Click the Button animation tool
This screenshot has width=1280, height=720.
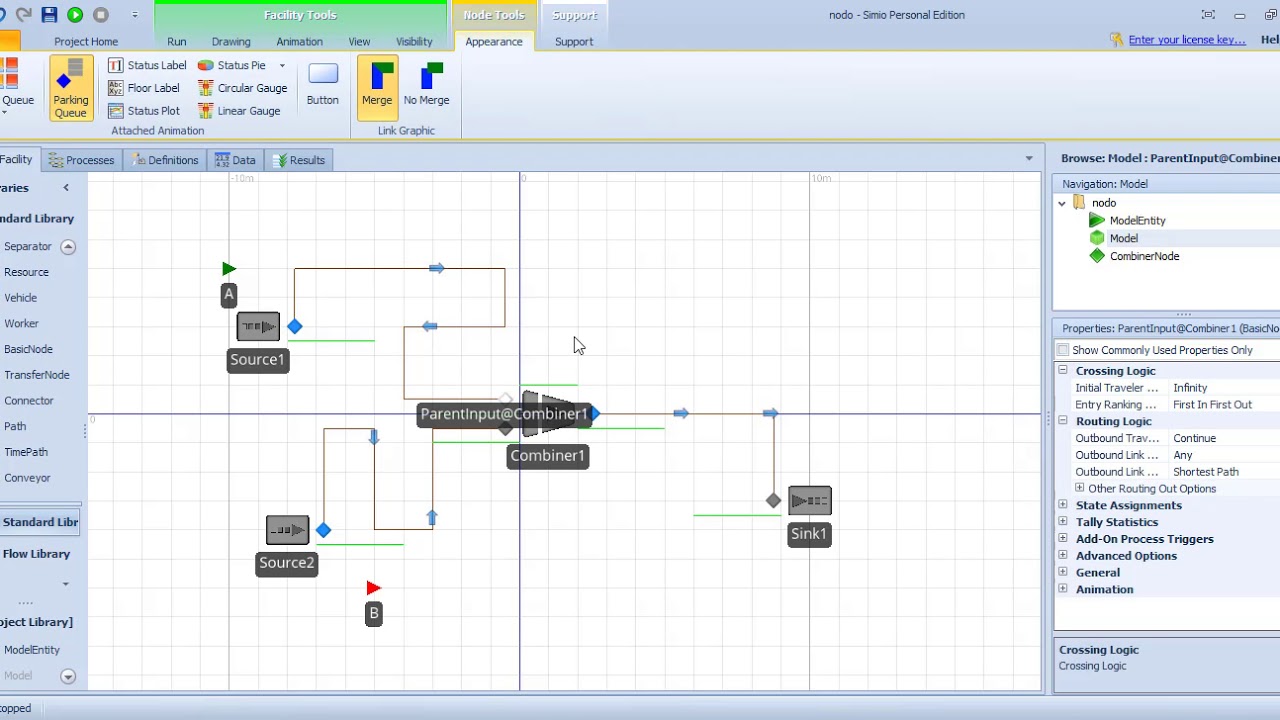pos(323,85)
